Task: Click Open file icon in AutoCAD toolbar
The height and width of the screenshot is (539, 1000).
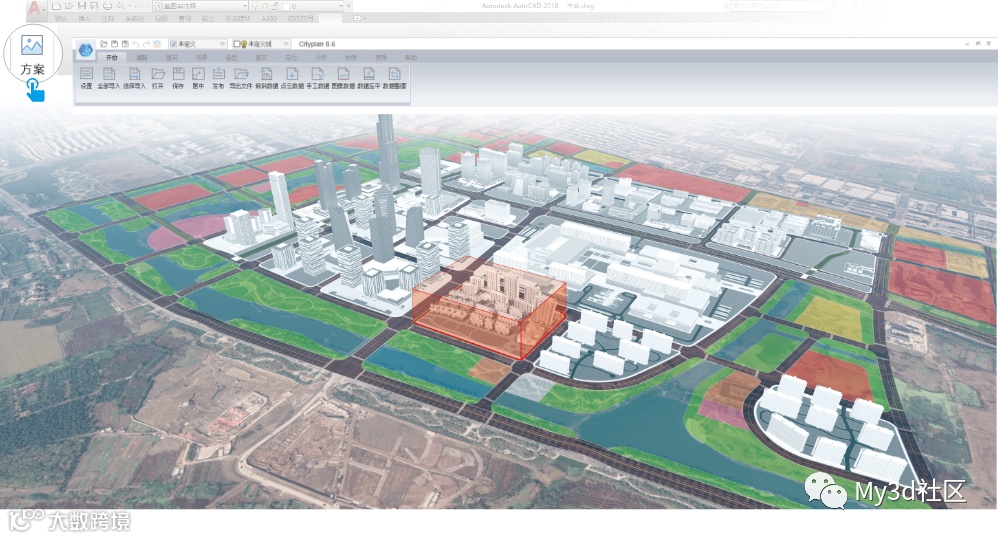Action: pos(69,6)
